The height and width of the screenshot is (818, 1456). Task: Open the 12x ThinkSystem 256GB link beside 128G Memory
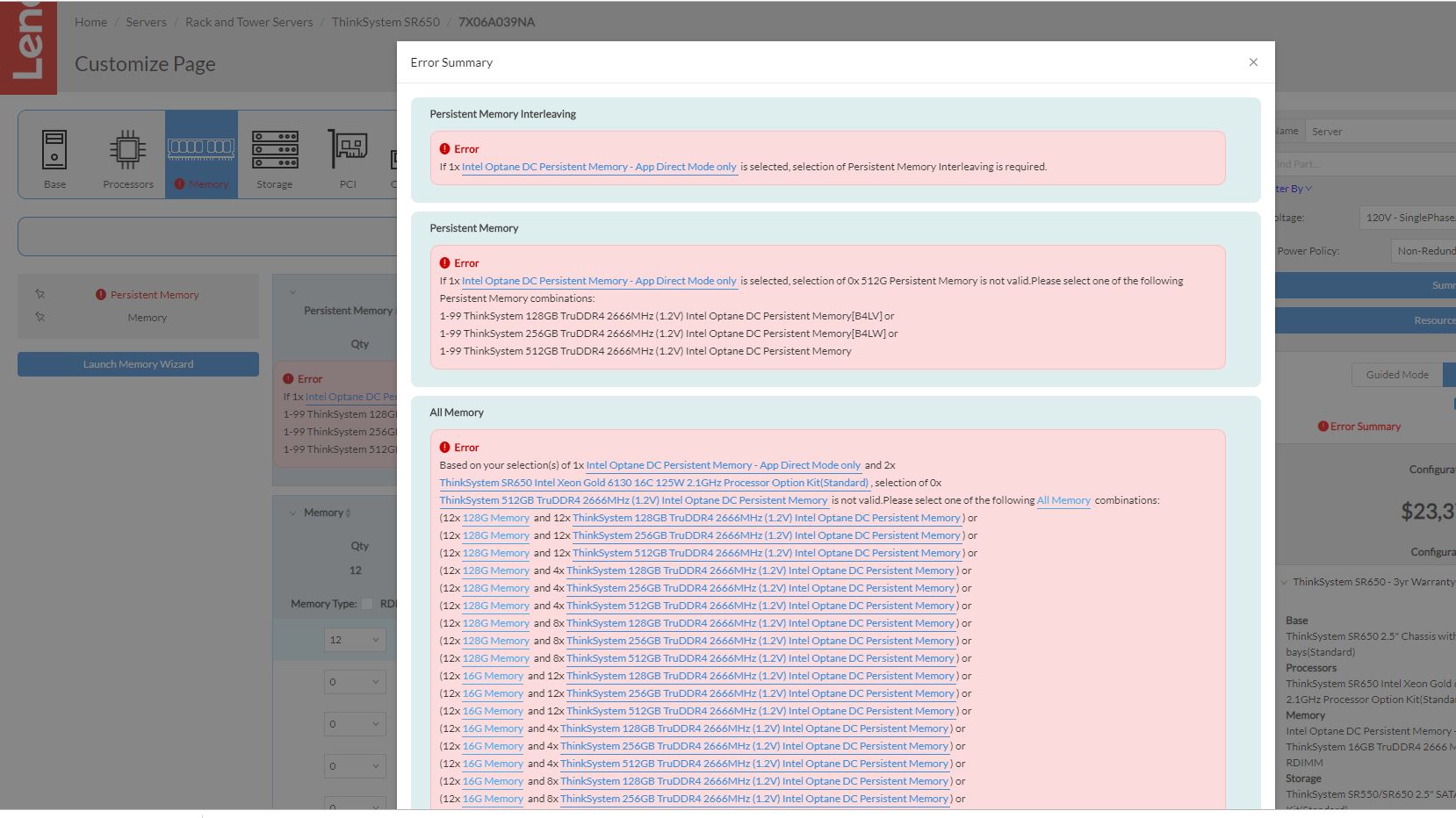tap(767, 535)
